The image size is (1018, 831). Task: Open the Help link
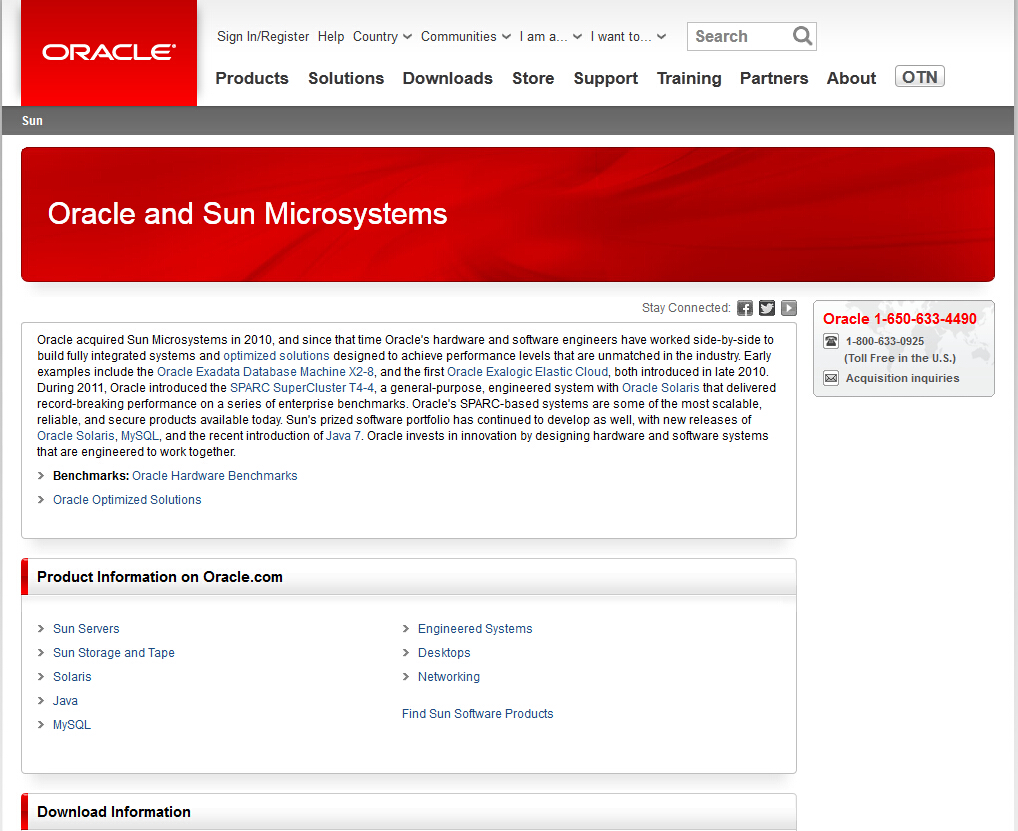tap(330, 36)
